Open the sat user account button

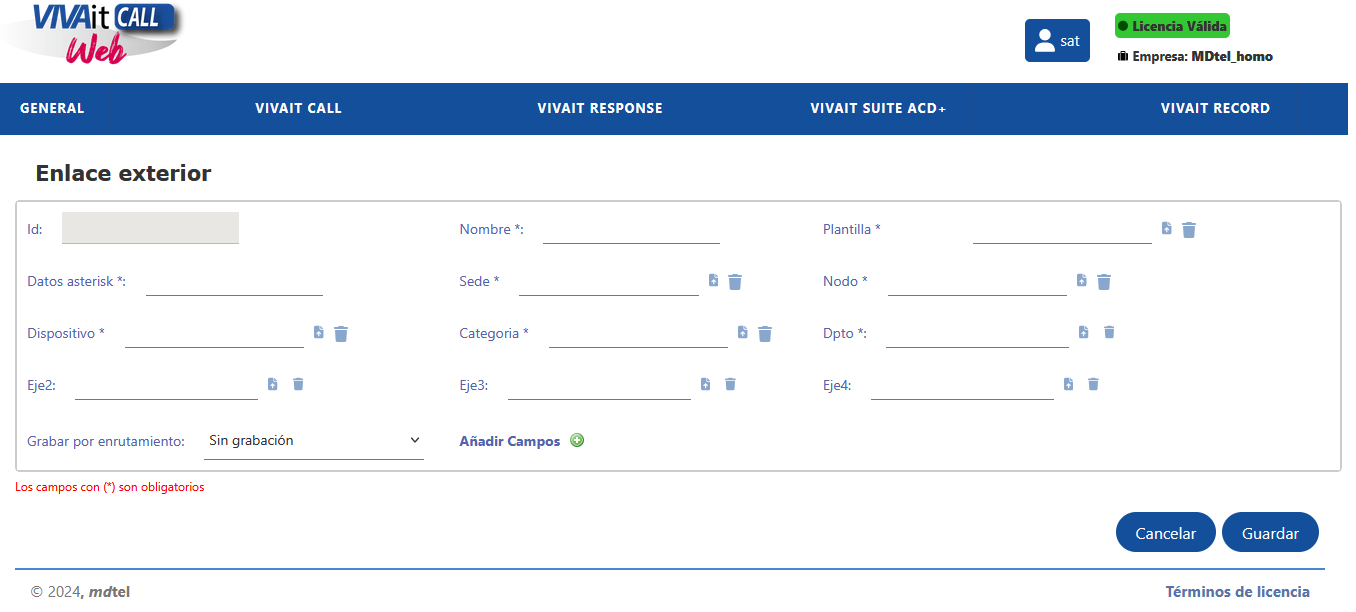click(1057, 41)
